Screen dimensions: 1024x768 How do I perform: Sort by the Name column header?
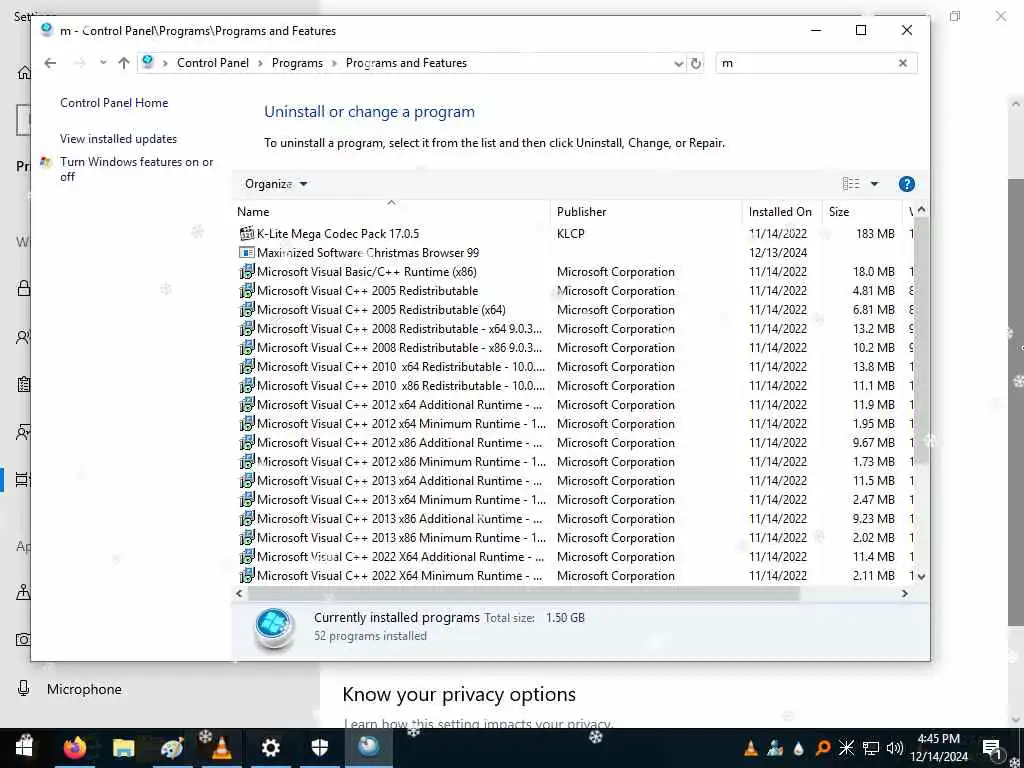click(392, 212)
